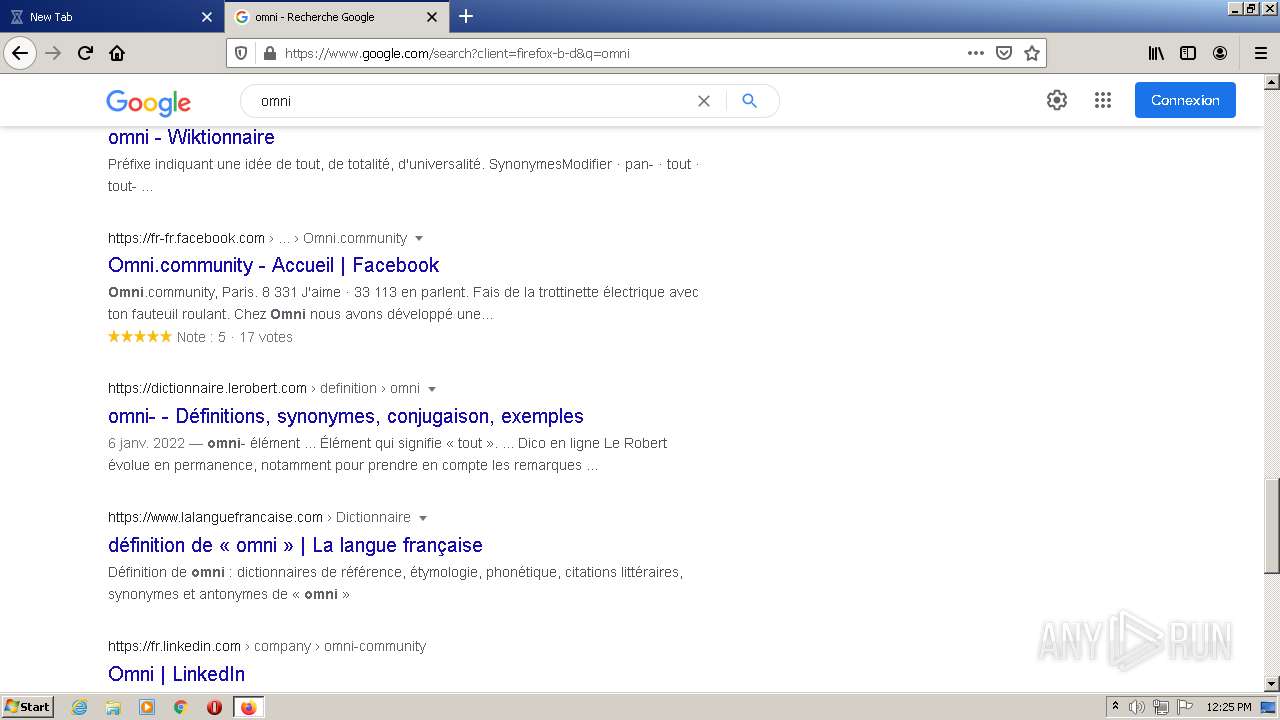Image resolution: width=1280 pixels, height=720 pixels.
Task: View site security padlock info
Action: (268, 53)
